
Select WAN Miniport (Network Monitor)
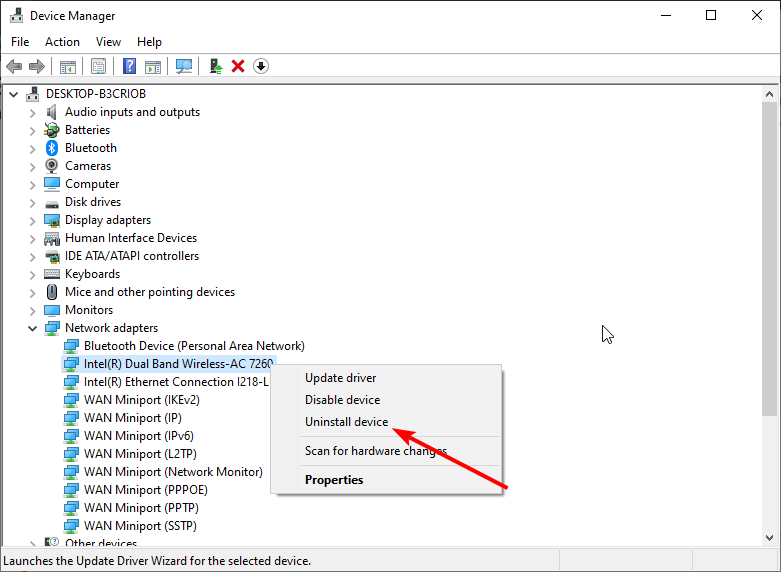173,471
